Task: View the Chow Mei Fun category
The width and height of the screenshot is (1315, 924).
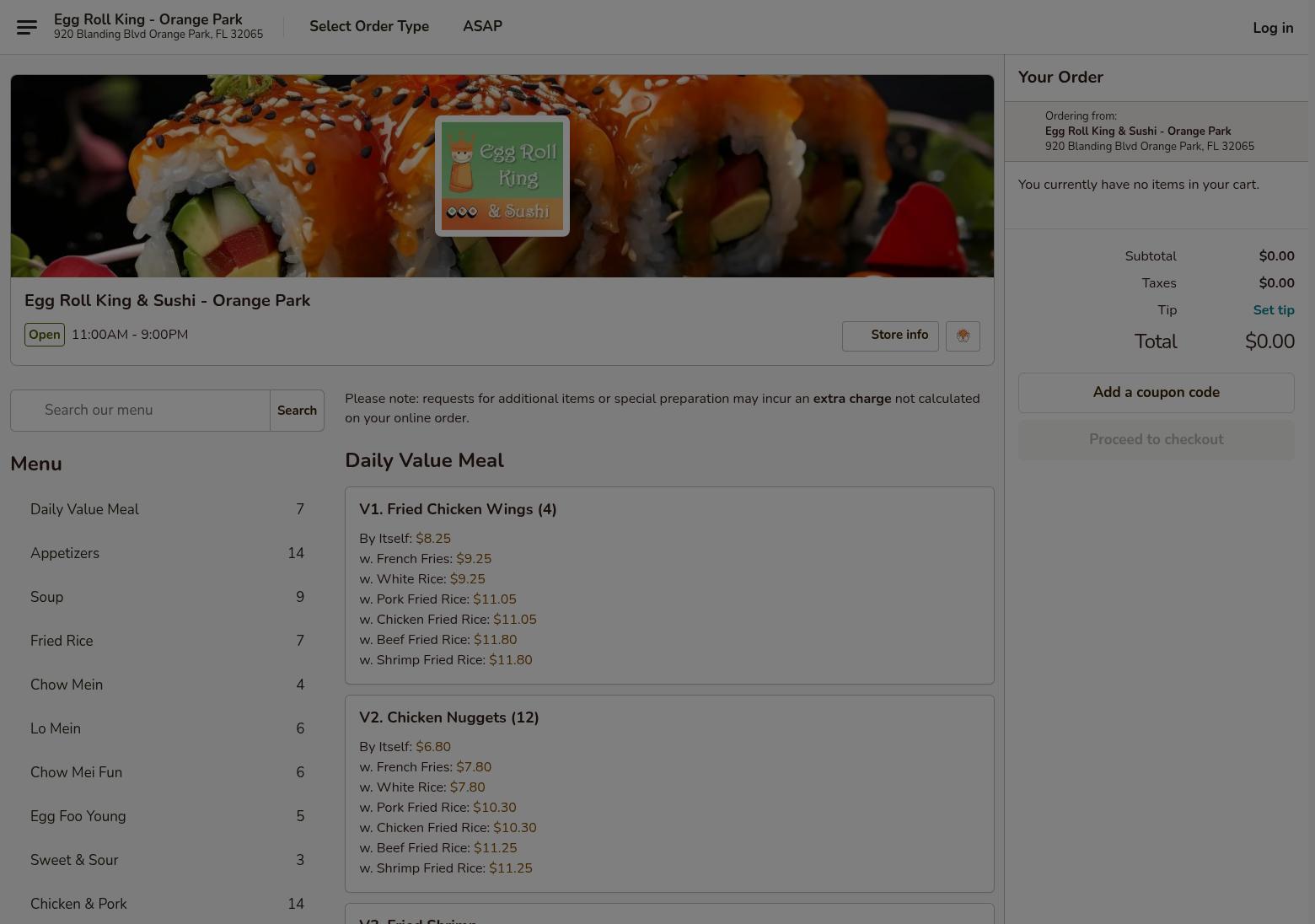Action: (167, 772)
